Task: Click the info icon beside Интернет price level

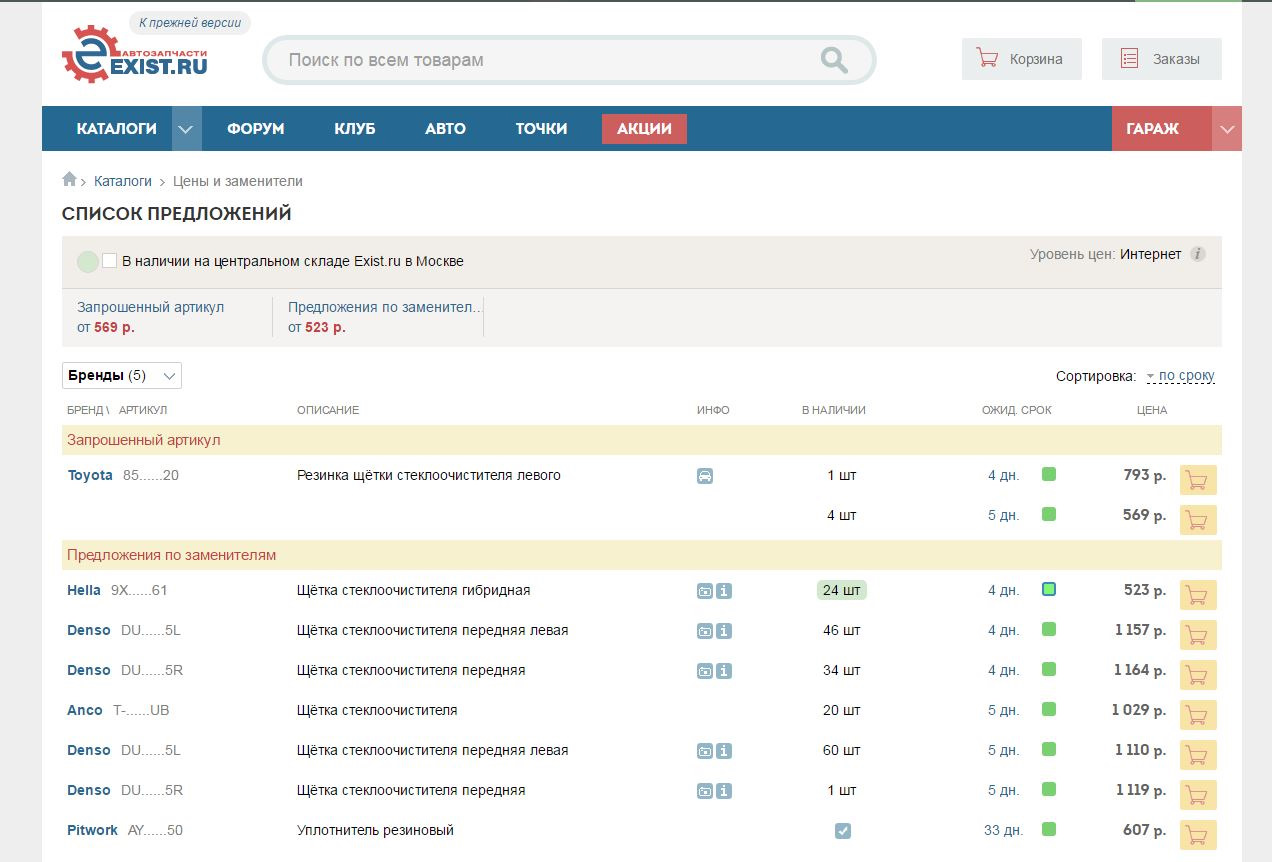Action: click(x=1198, y=254)
